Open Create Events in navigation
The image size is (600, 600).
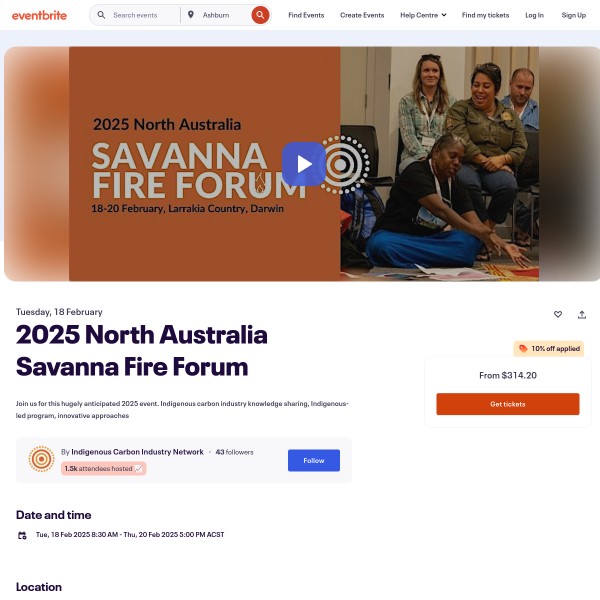click(362, 15)
